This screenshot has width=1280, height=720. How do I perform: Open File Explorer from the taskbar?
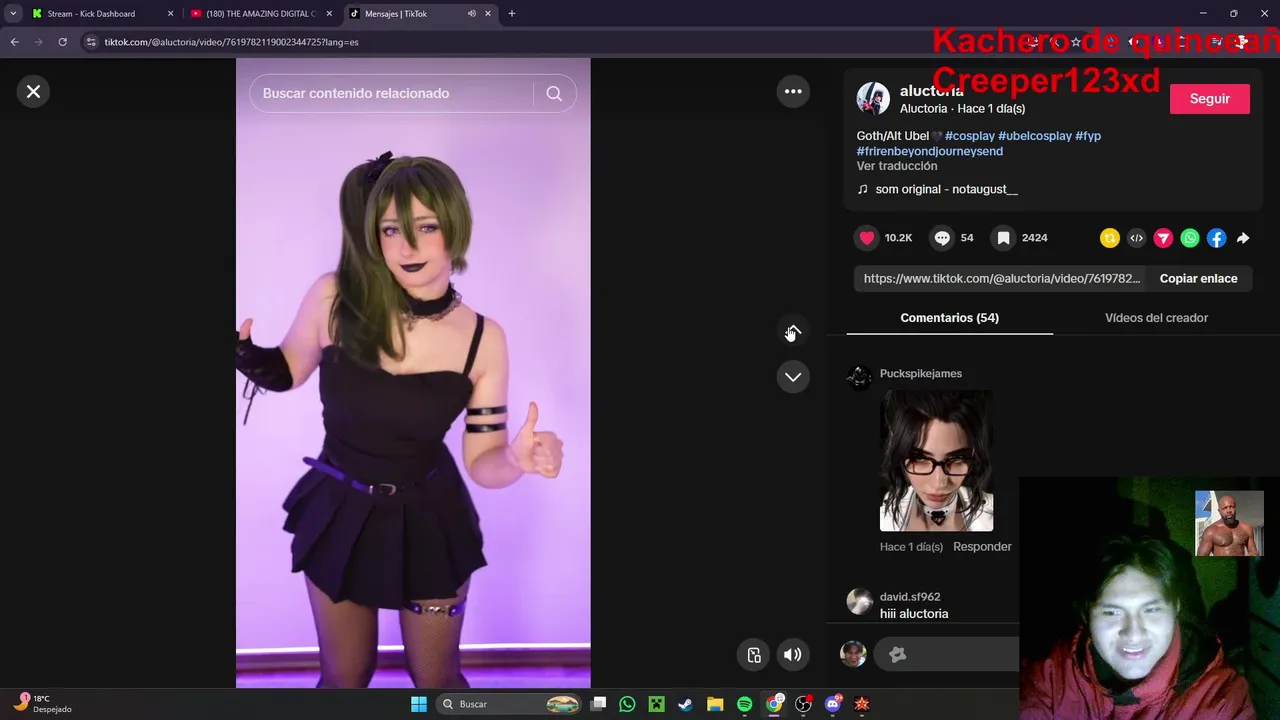715,704
